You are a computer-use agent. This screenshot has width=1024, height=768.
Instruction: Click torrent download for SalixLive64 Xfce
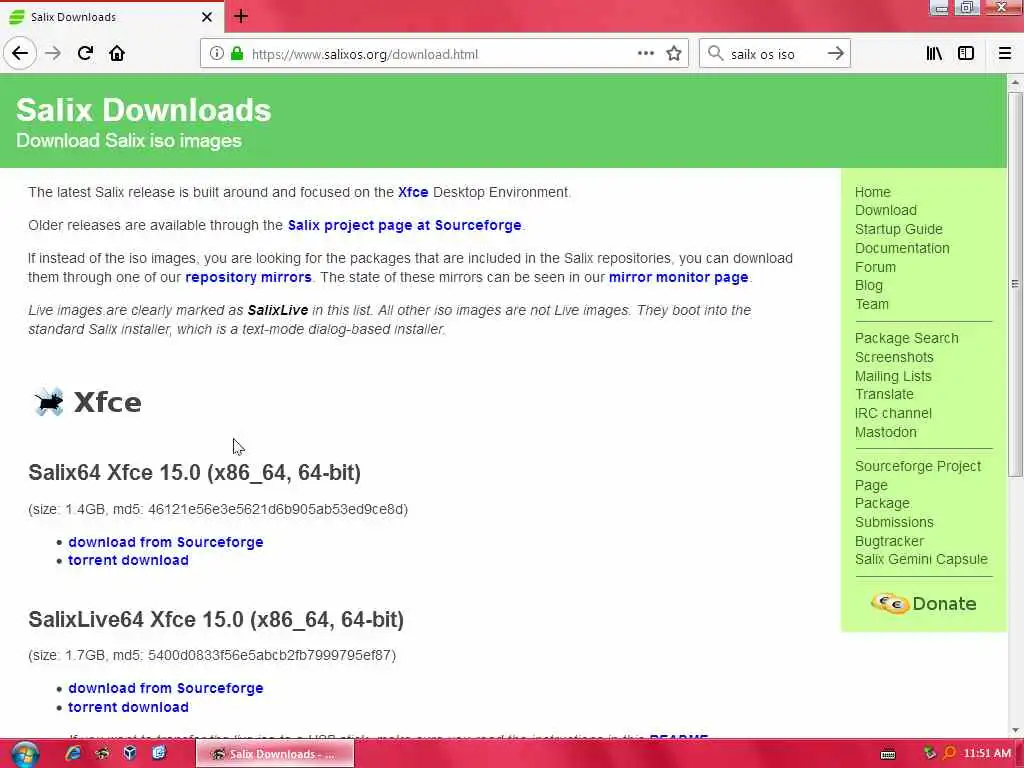[x=128, y=707]
